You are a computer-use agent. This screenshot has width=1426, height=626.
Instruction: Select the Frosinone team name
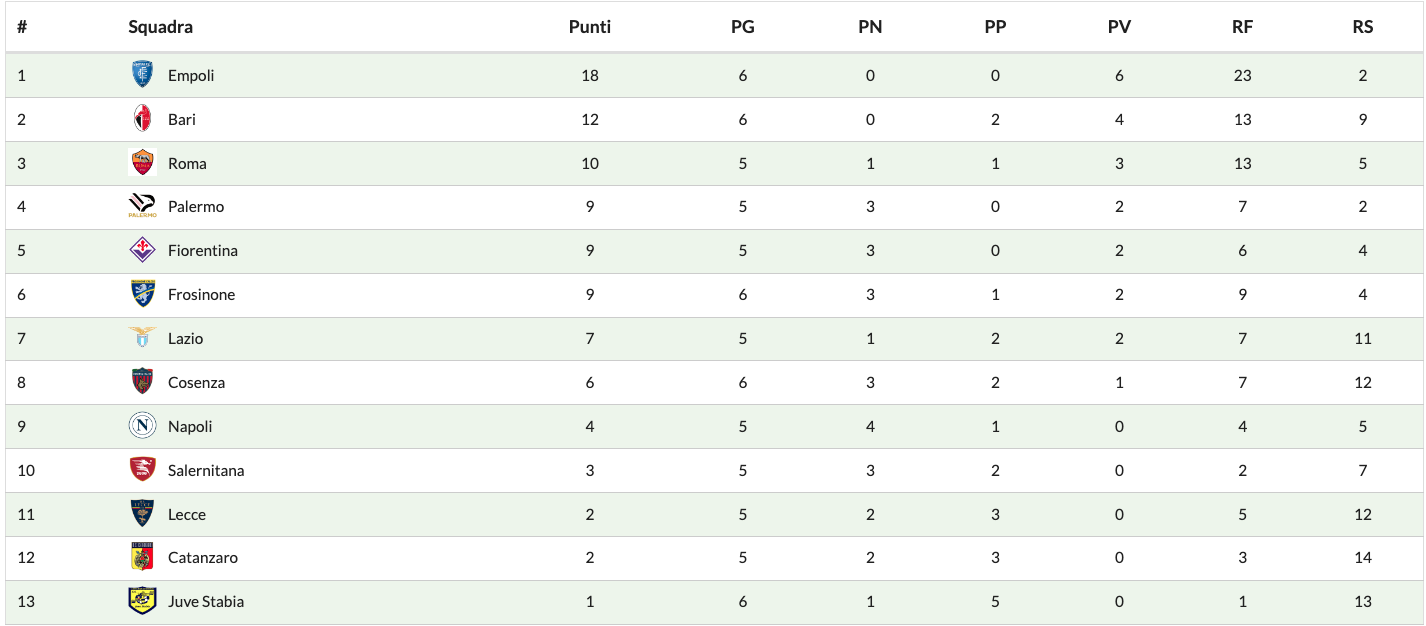[x=201, y=294]
